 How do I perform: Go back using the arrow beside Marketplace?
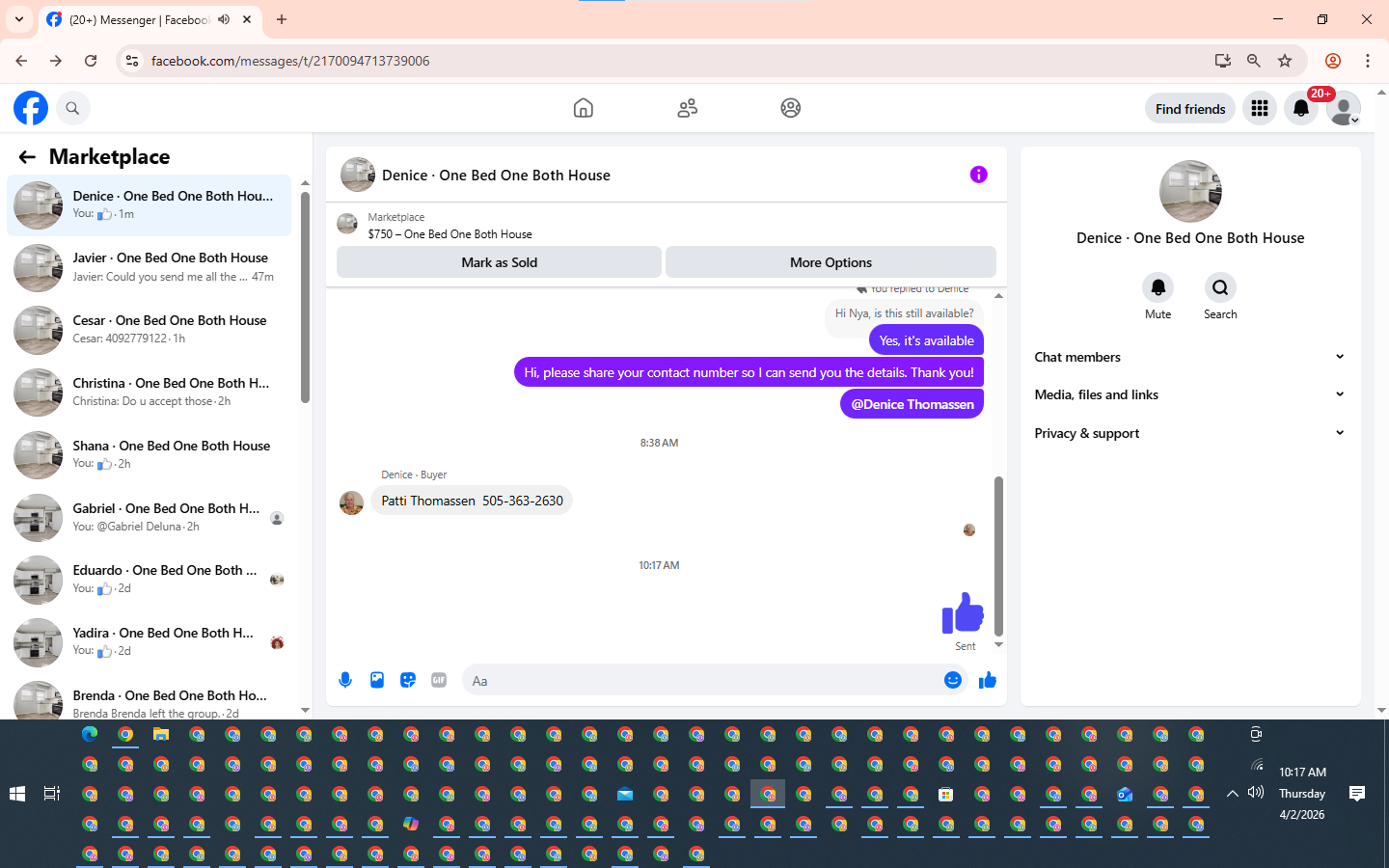pos(27,157)
